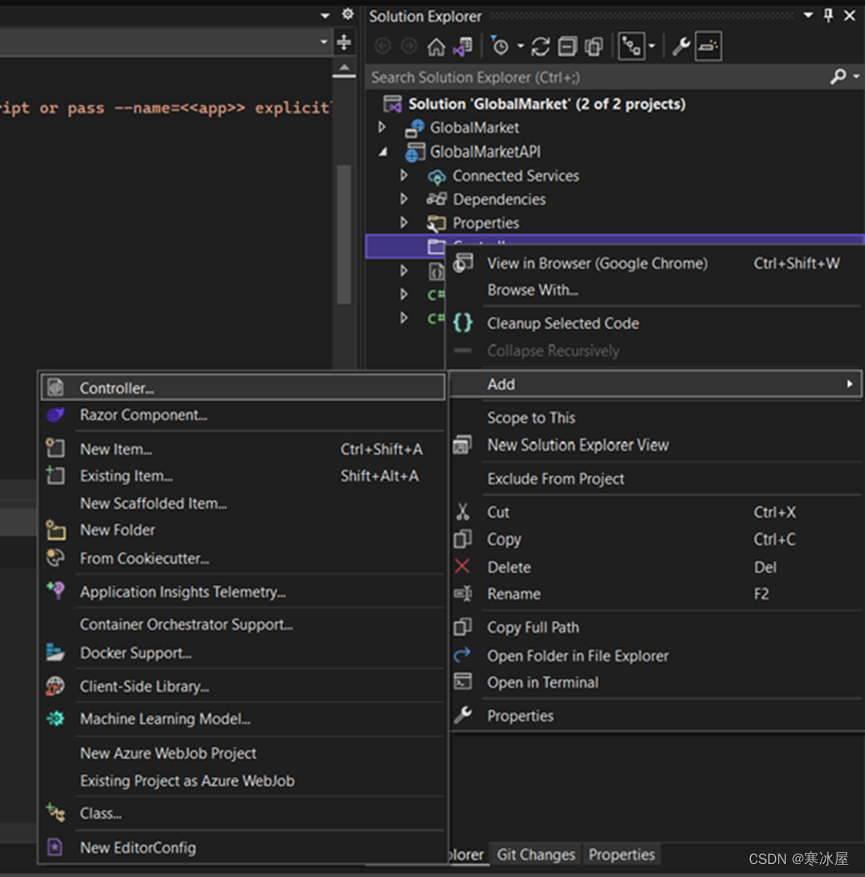Click the Home icon in Solution Explorer toolbar
This screenshot has width=865, height=877.
tap(436, 46)
